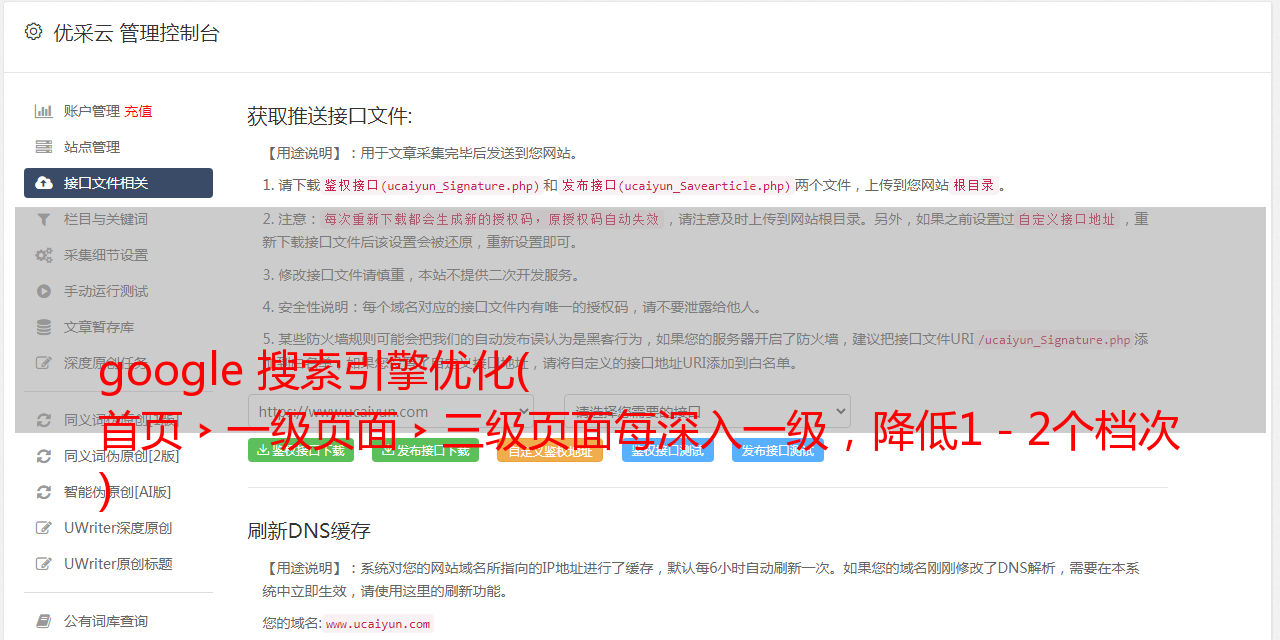The height and width of the screenshot is (640, 1280).
Task: Click the green 发布接口下载 button
Action: point(425,450)
